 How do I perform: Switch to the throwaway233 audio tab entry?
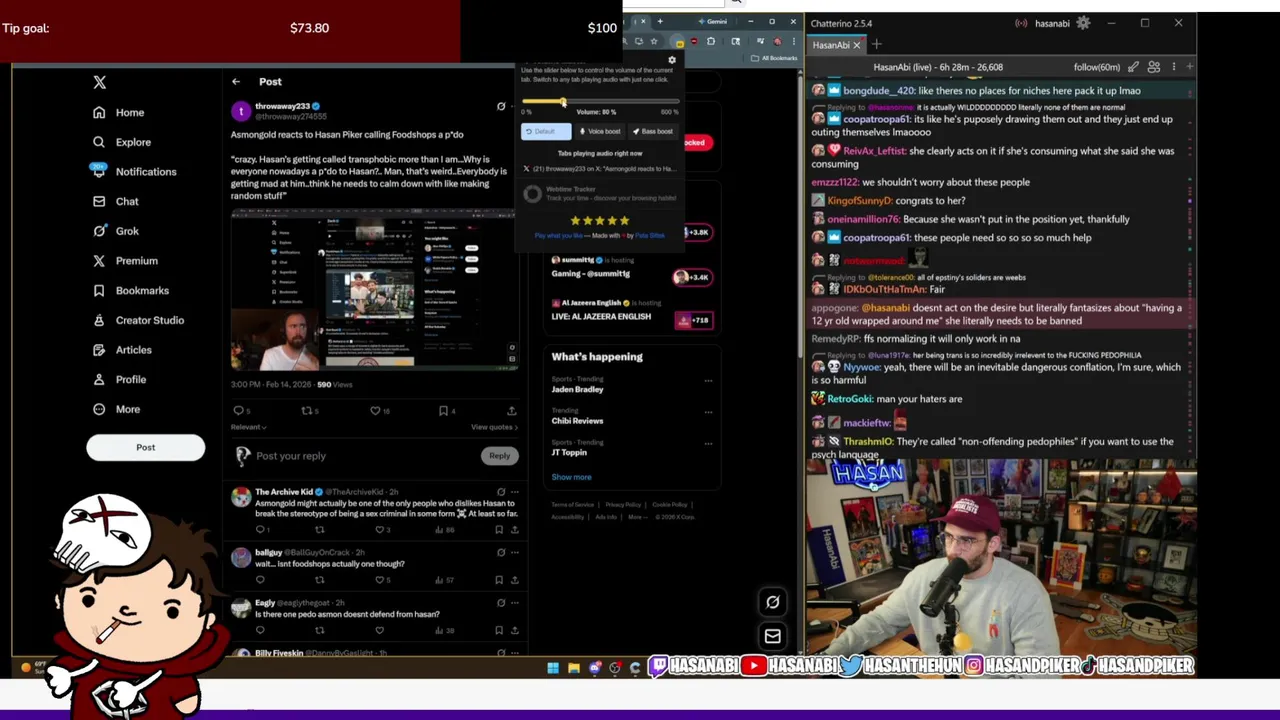(x=600, y=169)
